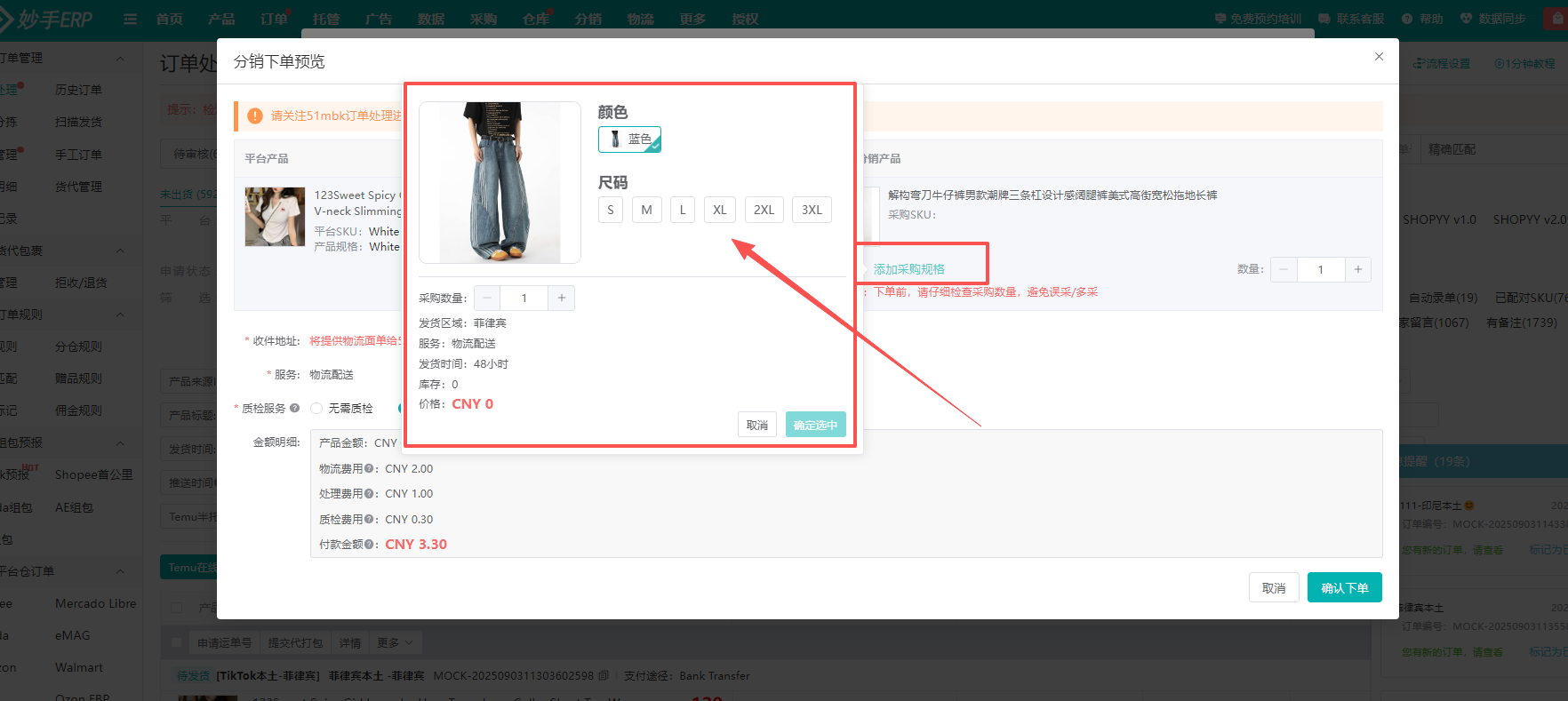The height and width of the screenshot is (701, 1568).
Task: Click the 物流费用 info question-mark icon
Action: pos(369,469)
